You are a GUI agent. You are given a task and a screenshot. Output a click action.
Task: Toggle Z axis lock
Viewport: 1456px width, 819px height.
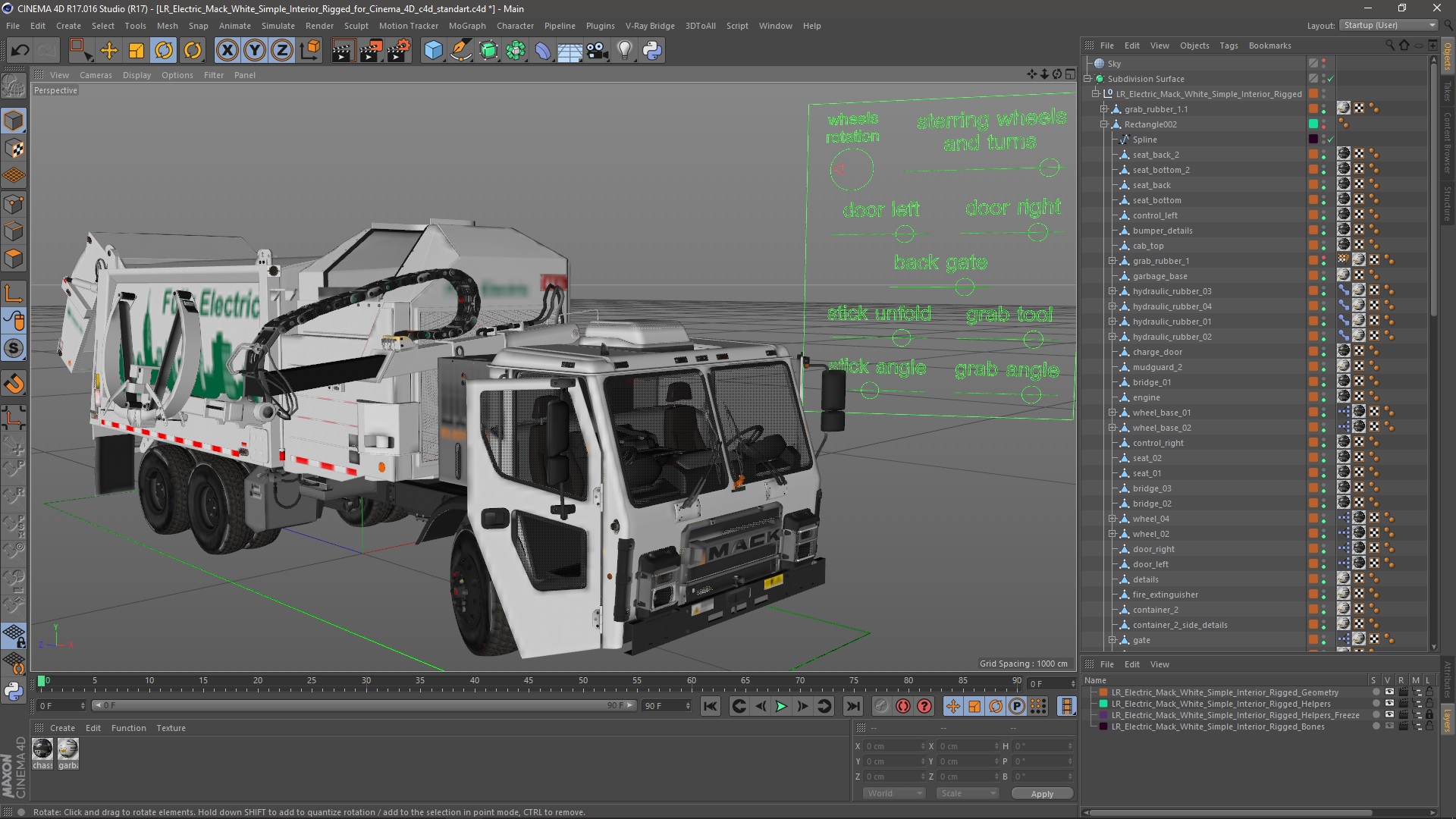(282, 51)
